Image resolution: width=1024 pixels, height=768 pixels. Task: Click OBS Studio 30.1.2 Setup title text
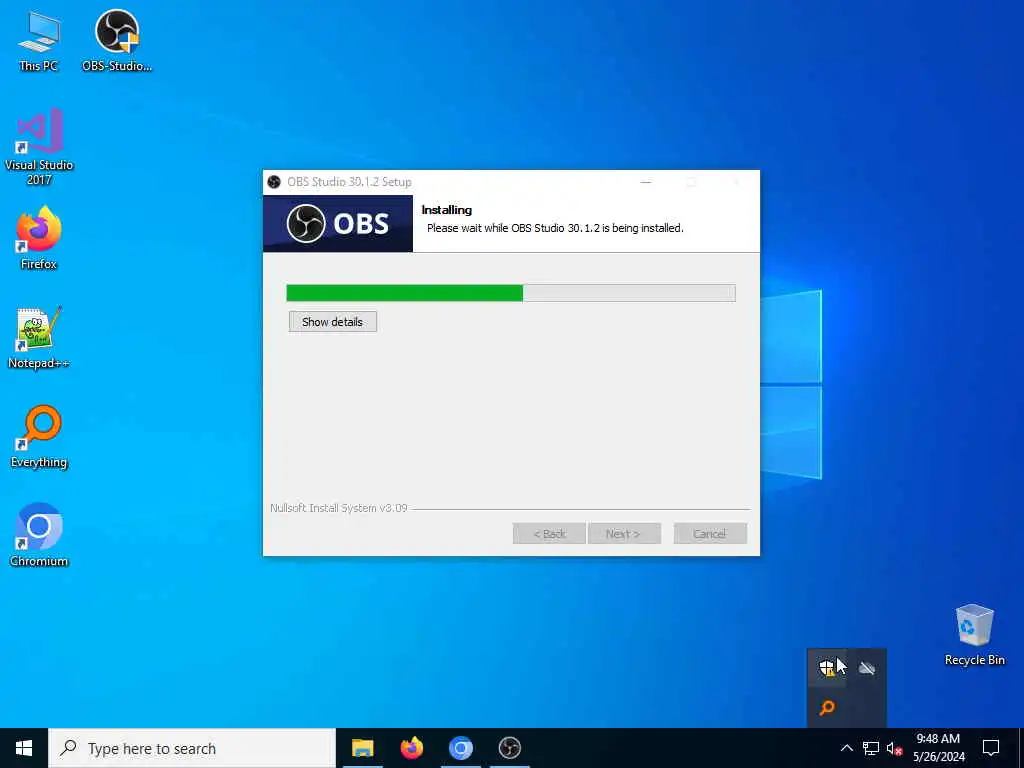tap(349, 182)
